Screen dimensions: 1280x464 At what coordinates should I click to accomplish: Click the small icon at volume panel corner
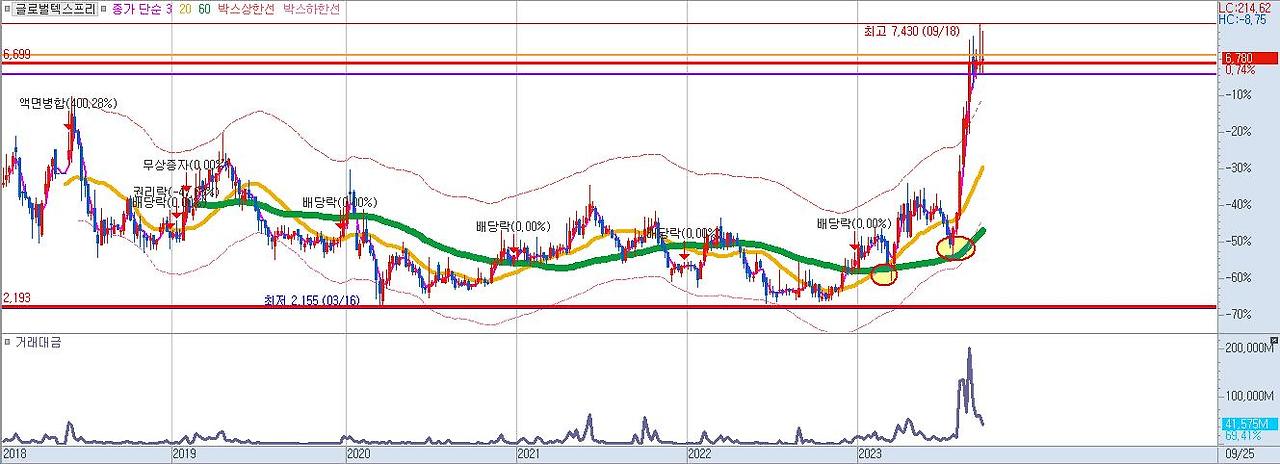click(x=1273, y=341)
